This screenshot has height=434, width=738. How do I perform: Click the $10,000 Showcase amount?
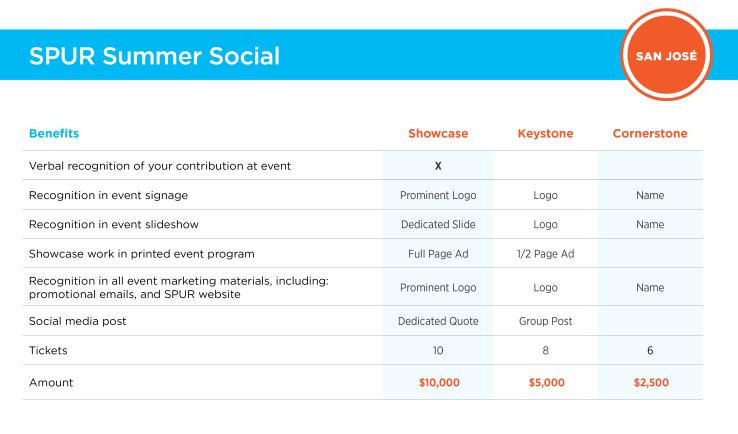[x=439, y=382]
